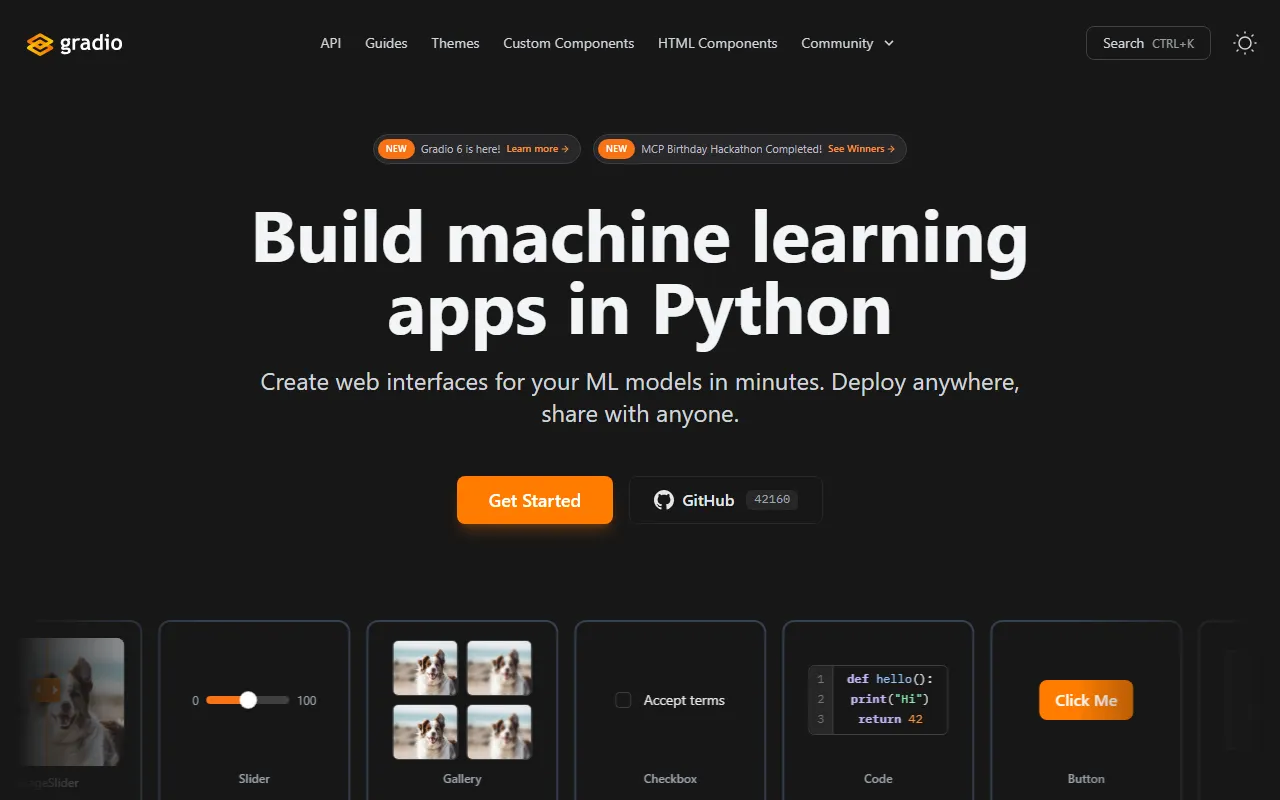Go to the Themes page
The image size is (1280, 800).
point(455,43)
